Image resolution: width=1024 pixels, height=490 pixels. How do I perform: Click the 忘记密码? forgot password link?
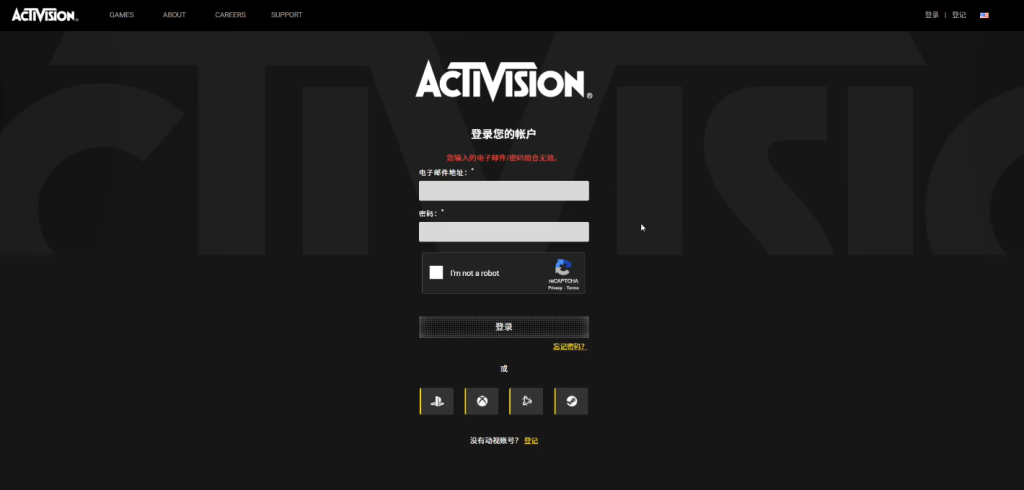pos(569,347)
